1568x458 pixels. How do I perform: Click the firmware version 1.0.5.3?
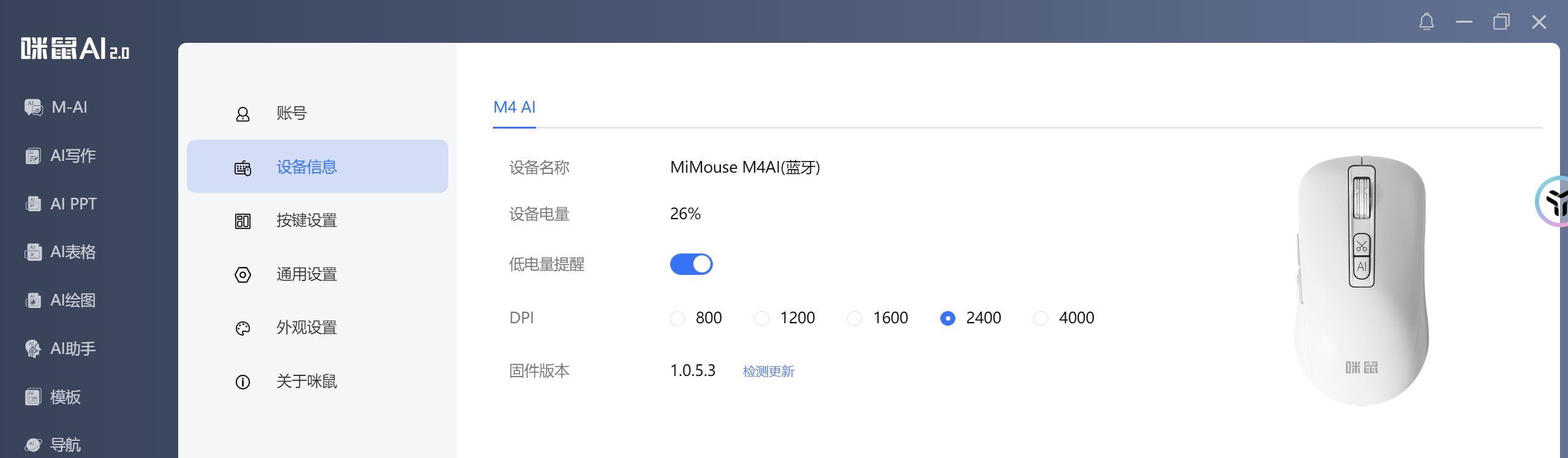point(693,370)
